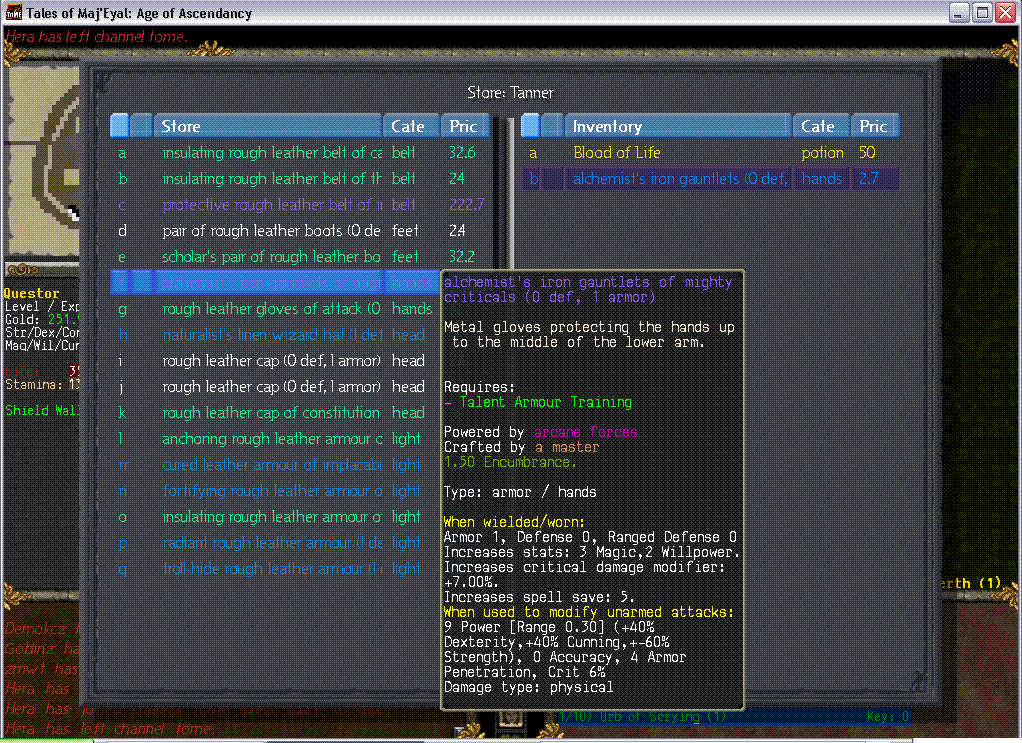Select highlighted alchemist's iron gauntlets store row f
The height and width of the screenshot is (743, 1022).
[276, 282]
